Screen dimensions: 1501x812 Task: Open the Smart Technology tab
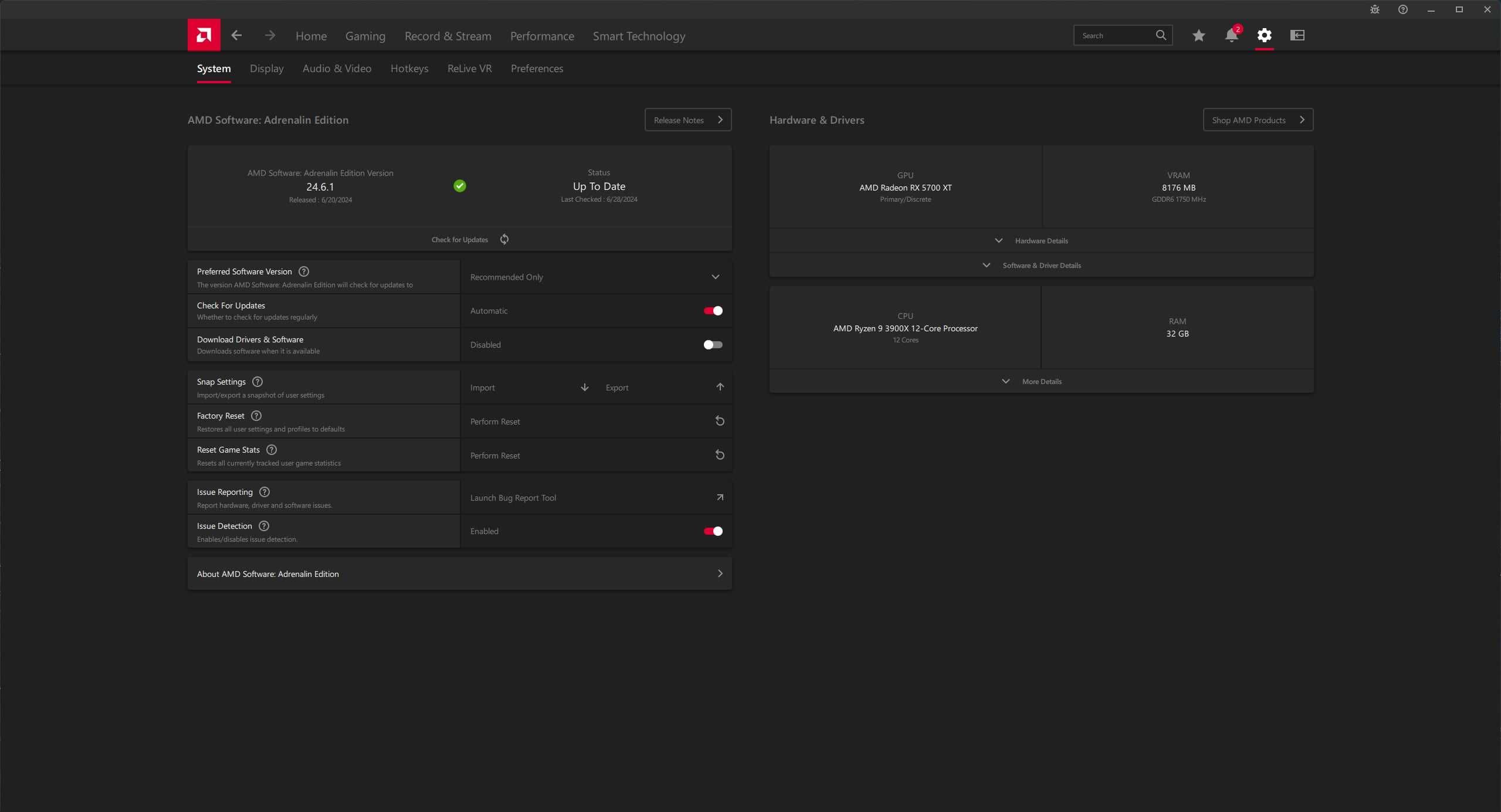click(x=639, y=36)
